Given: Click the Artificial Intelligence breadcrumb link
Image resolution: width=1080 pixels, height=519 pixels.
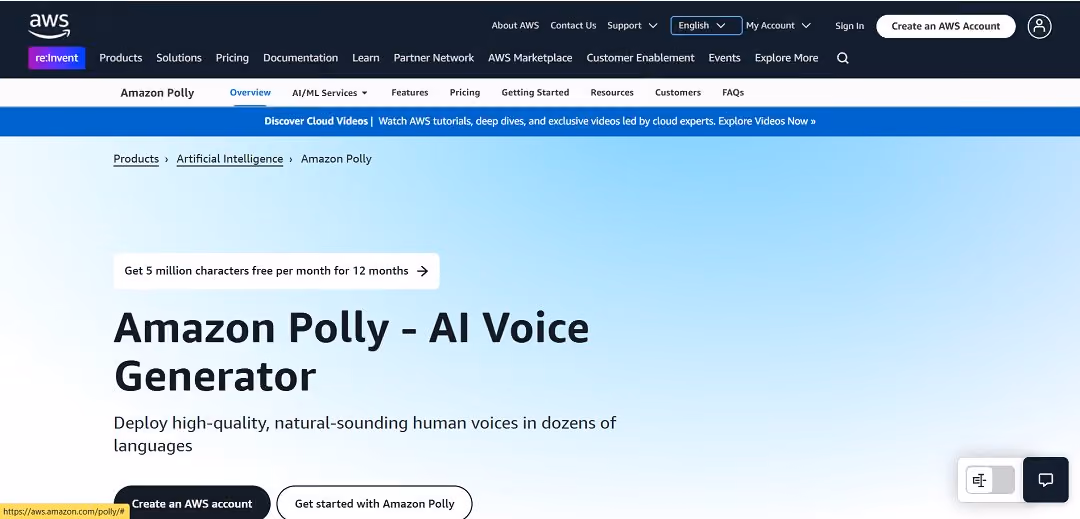Looking at the screenshot, I should (230, 159).
